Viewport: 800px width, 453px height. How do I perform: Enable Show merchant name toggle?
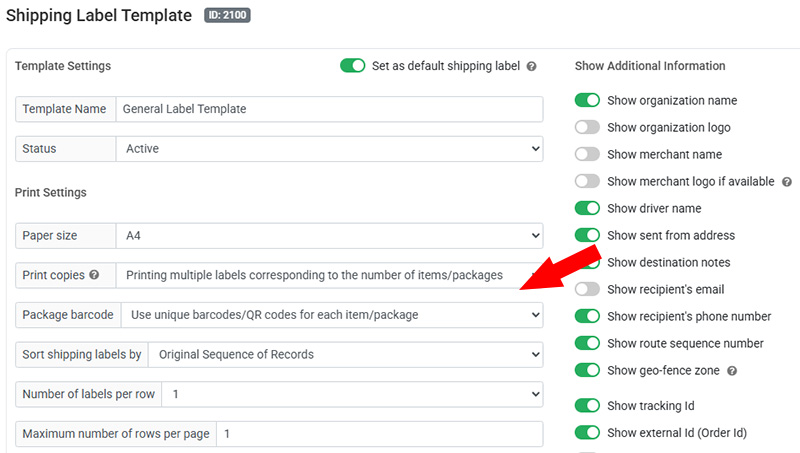click(x=587, y=155)
